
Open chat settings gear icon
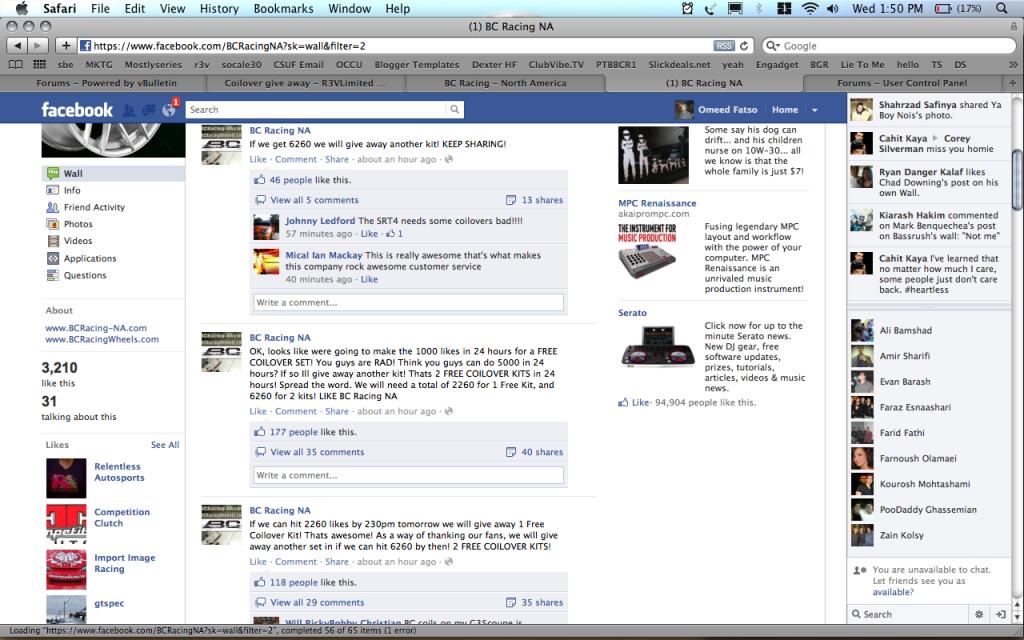[x=978, y=614]
